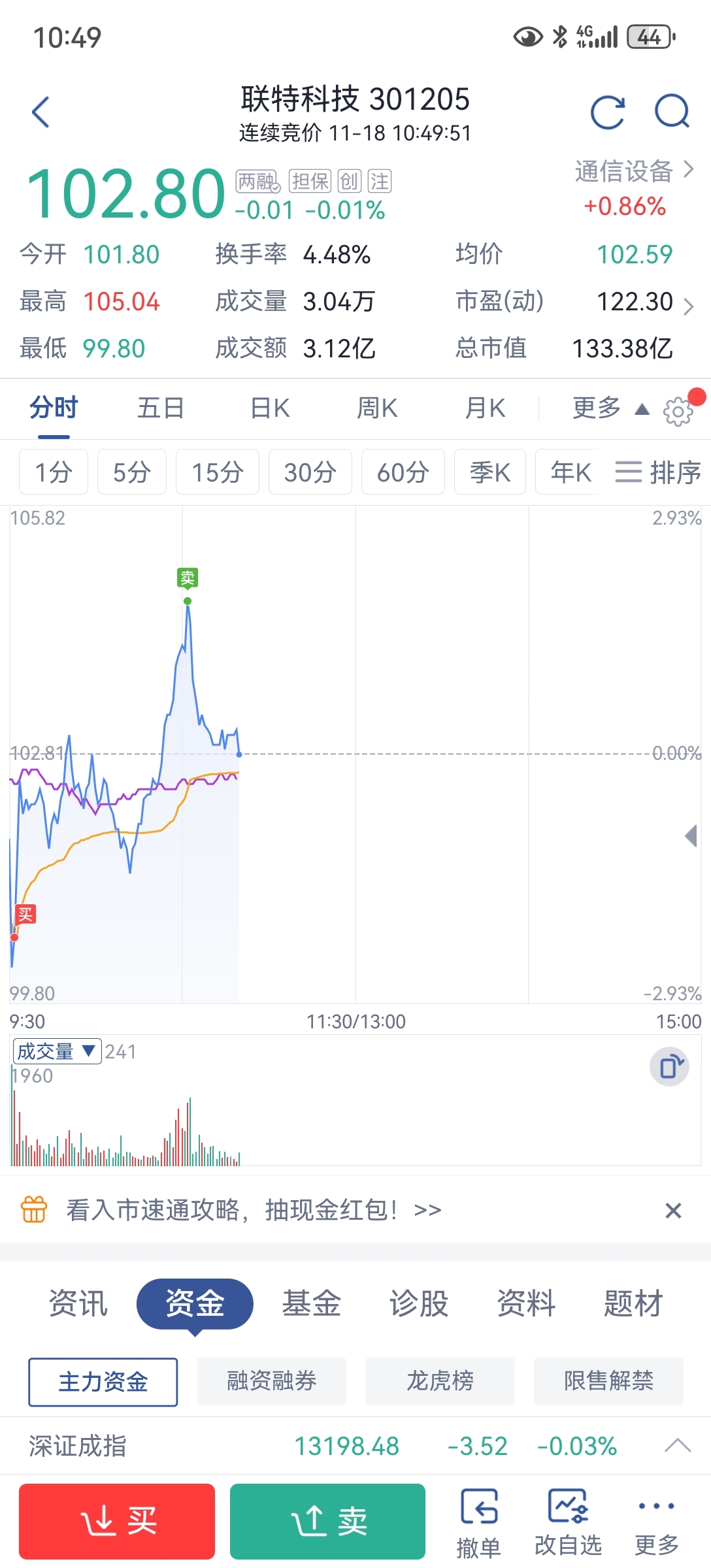Refresh the stock quote data

[607, 112]
